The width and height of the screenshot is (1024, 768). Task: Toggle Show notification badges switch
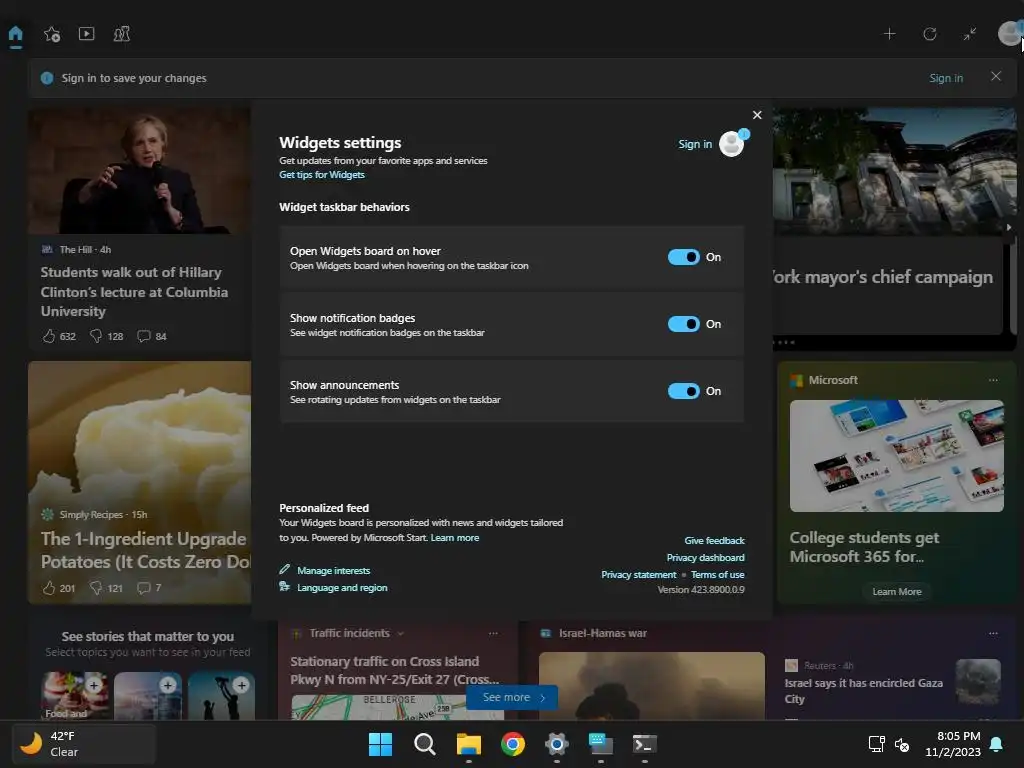point(683,324)
